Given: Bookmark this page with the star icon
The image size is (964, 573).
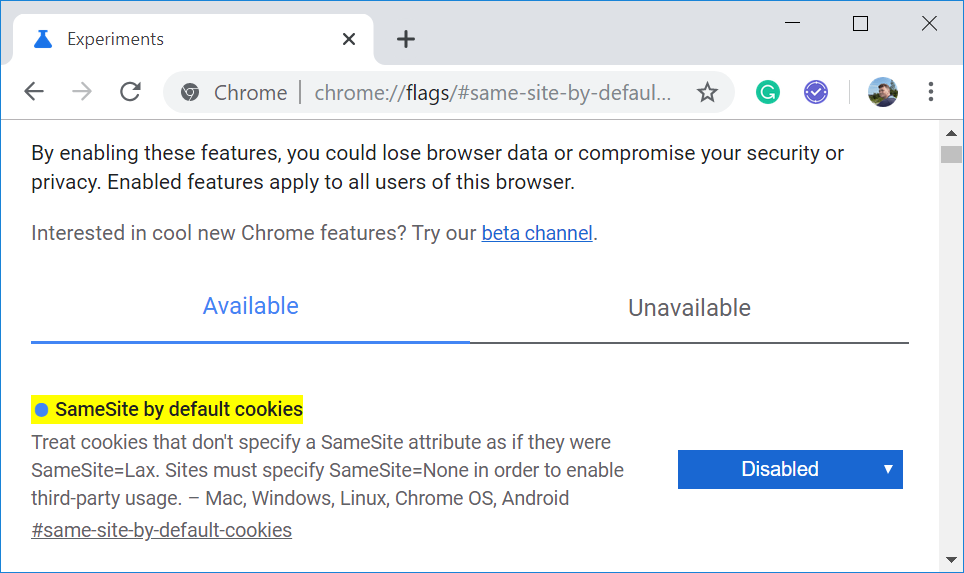Looking at the screenshot, I should [x=707, y=93].
